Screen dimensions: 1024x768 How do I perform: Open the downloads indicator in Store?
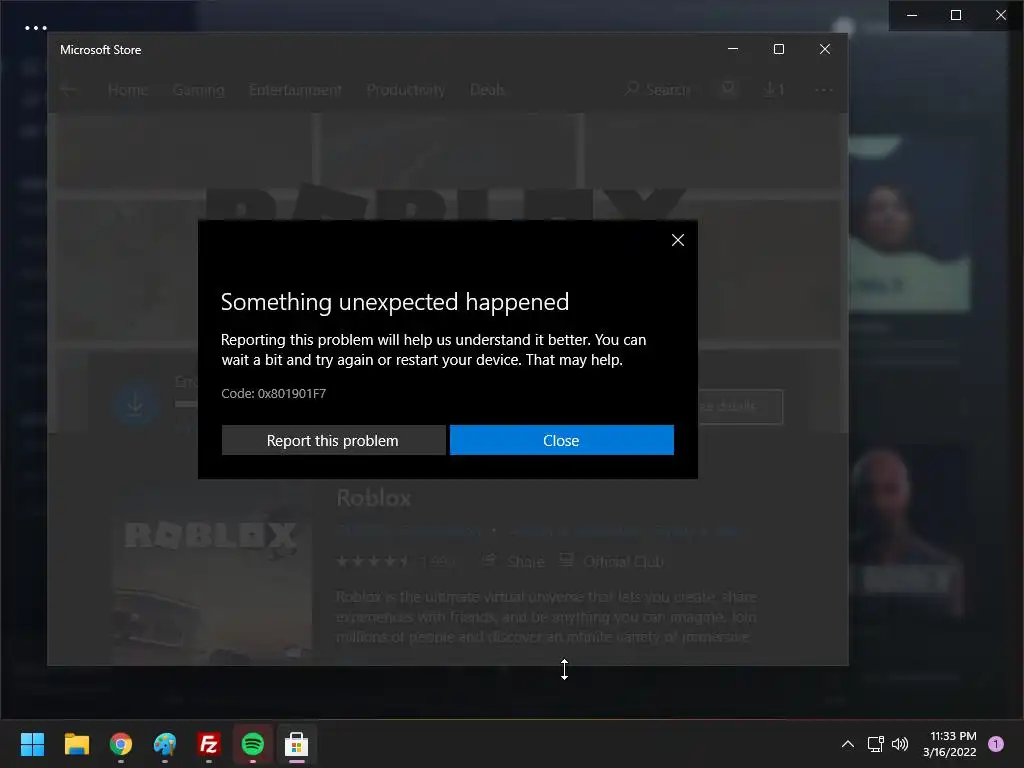pos(774,89)
